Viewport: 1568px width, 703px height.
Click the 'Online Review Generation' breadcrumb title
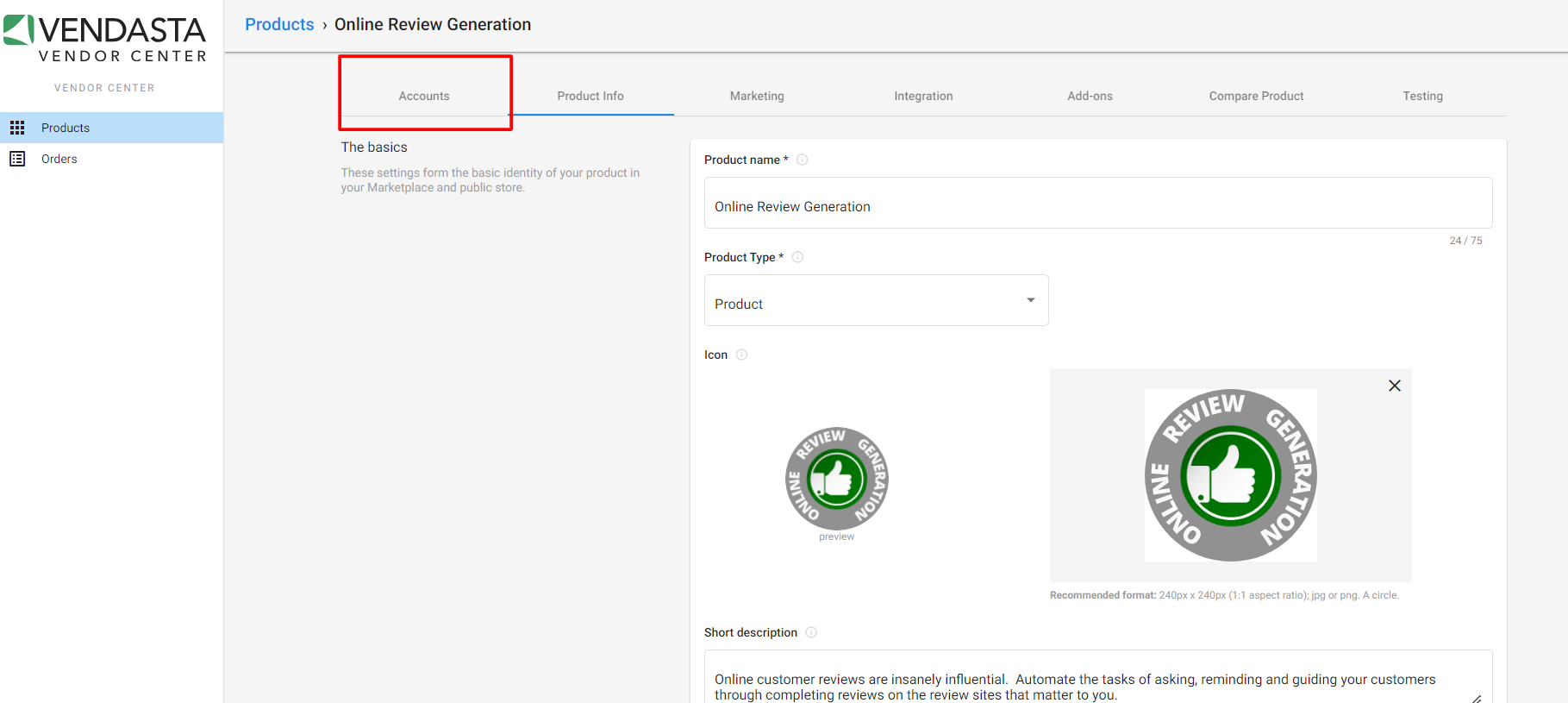pyautogui.click(x=433, y=24)
